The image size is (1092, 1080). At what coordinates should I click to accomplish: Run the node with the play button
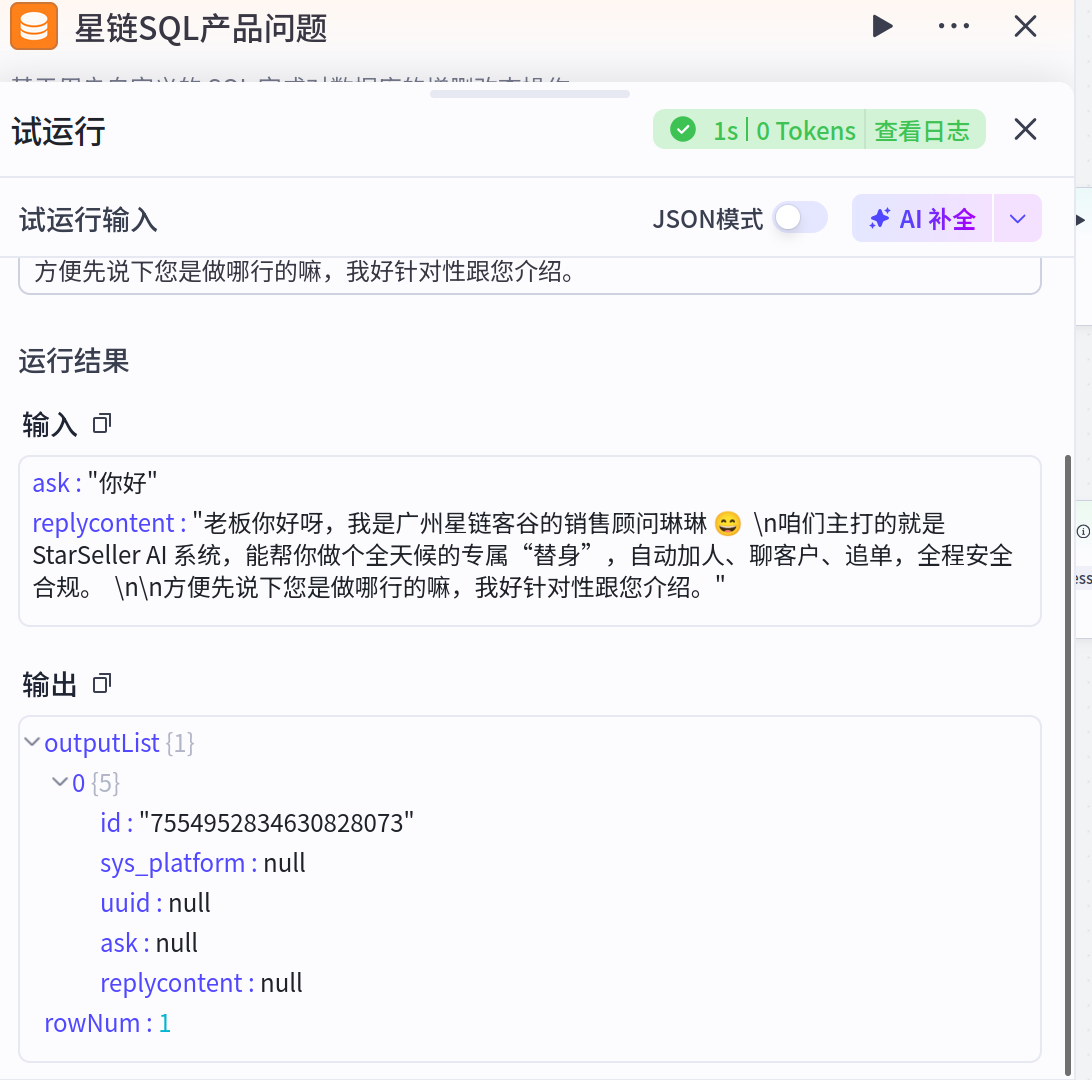[x=881, y=26]
